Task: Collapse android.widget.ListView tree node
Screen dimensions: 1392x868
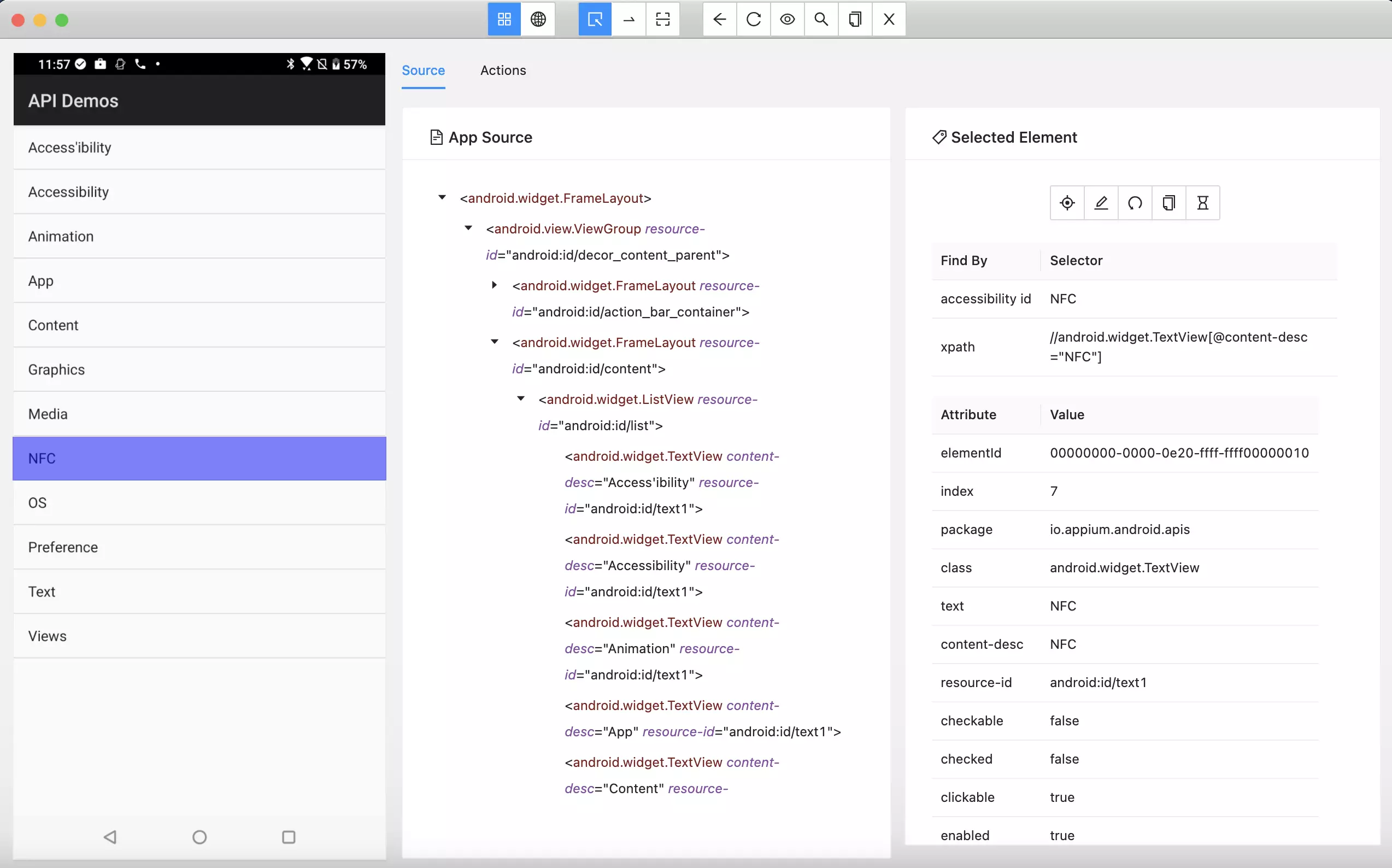Action: click(x=521, y=398)
